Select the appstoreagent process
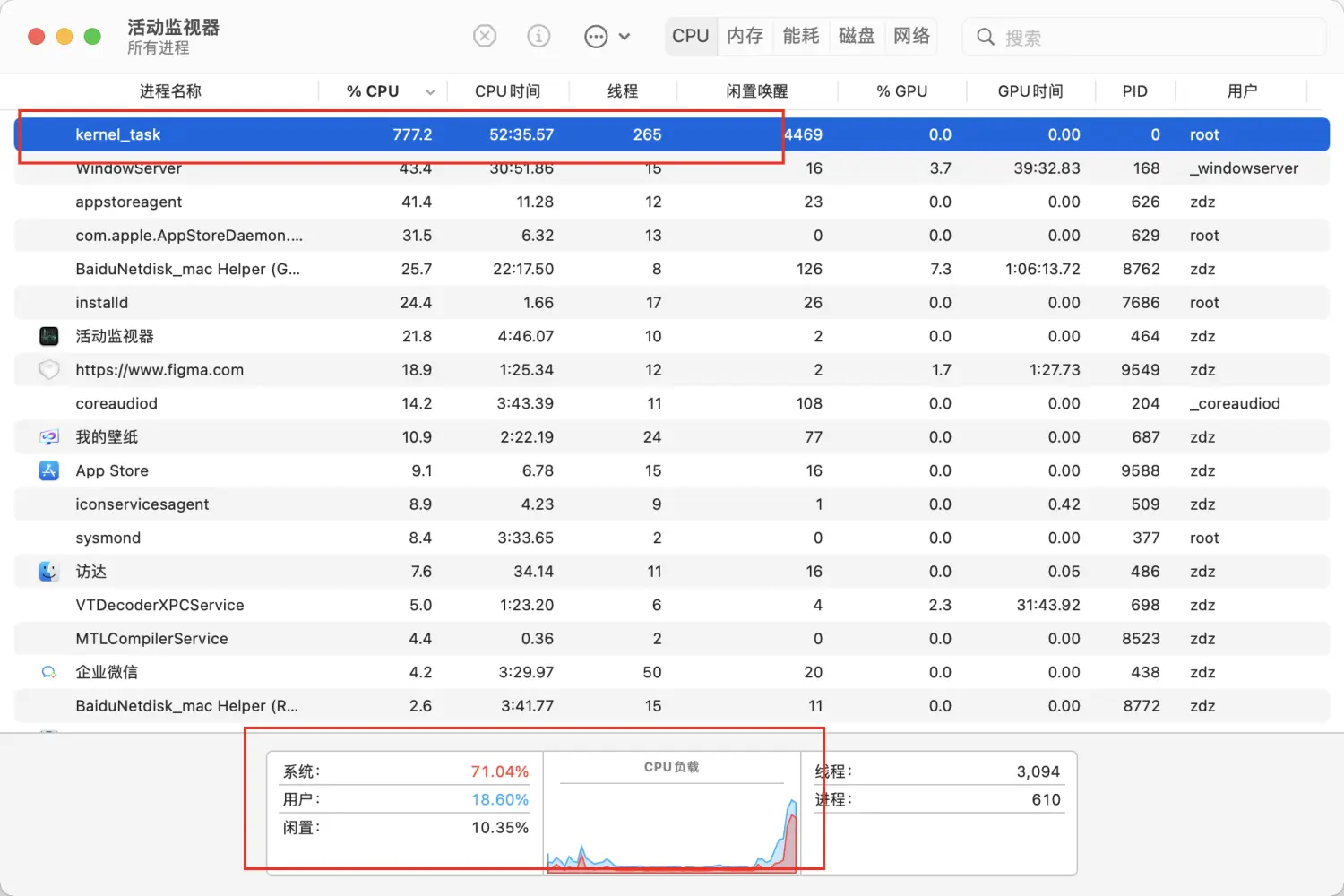 129,202
